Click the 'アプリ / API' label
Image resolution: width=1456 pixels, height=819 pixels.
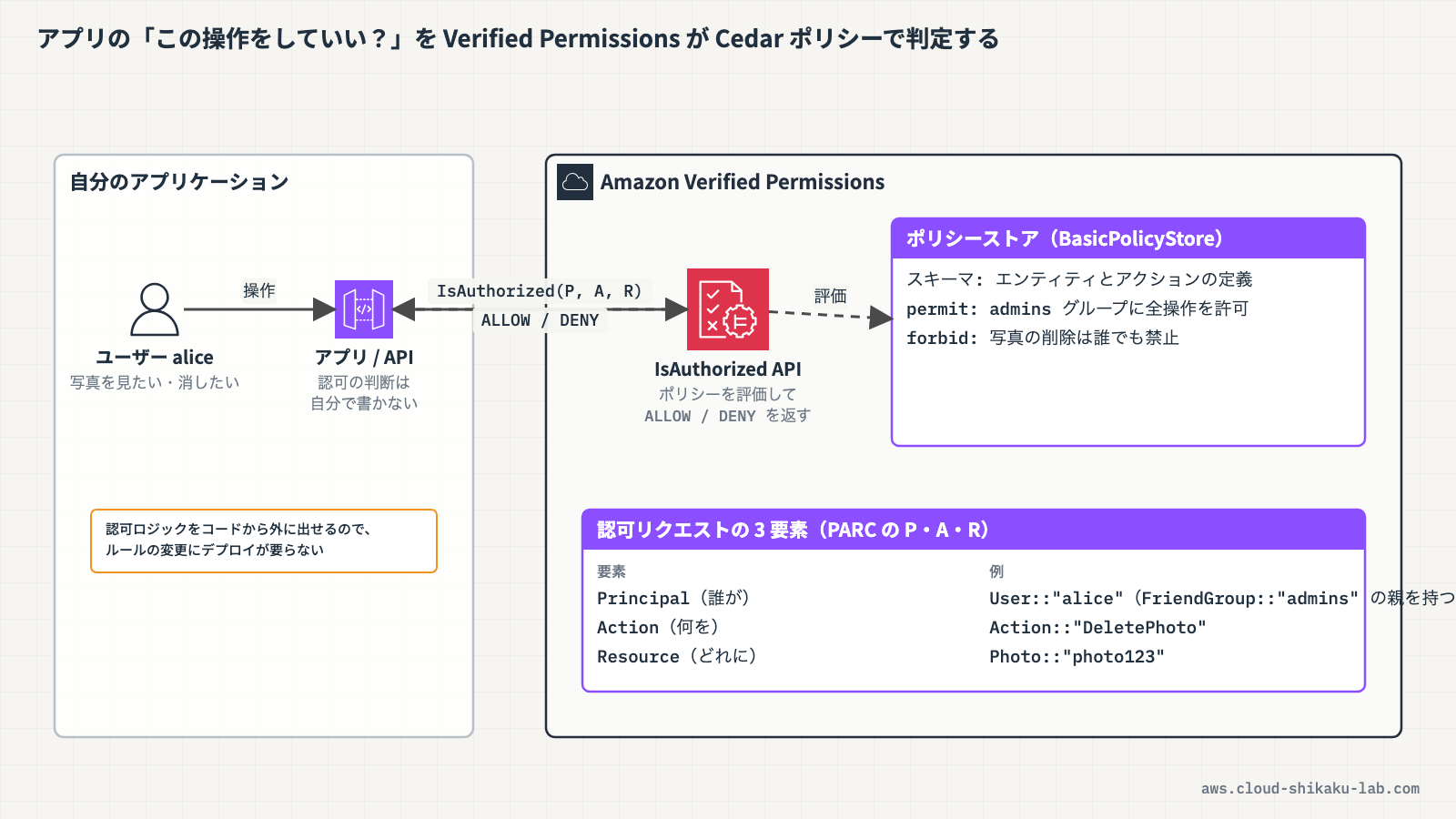coord(364,358)
